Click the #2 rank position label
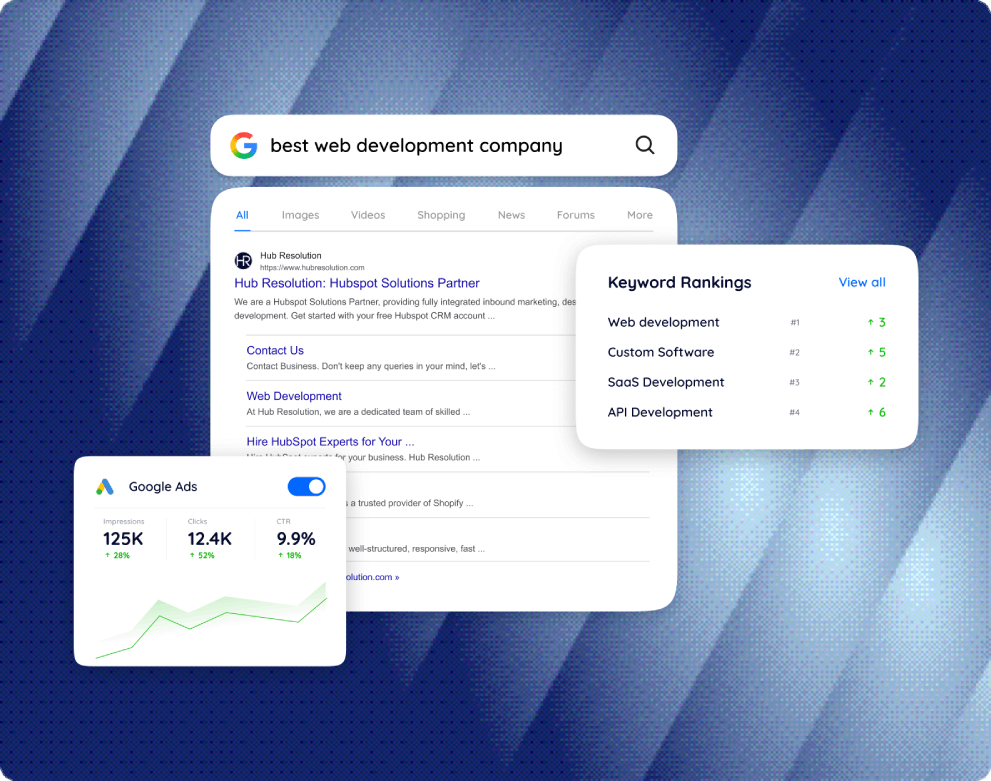Viewport: 991px width, 781px height. (x=794, y=353)
